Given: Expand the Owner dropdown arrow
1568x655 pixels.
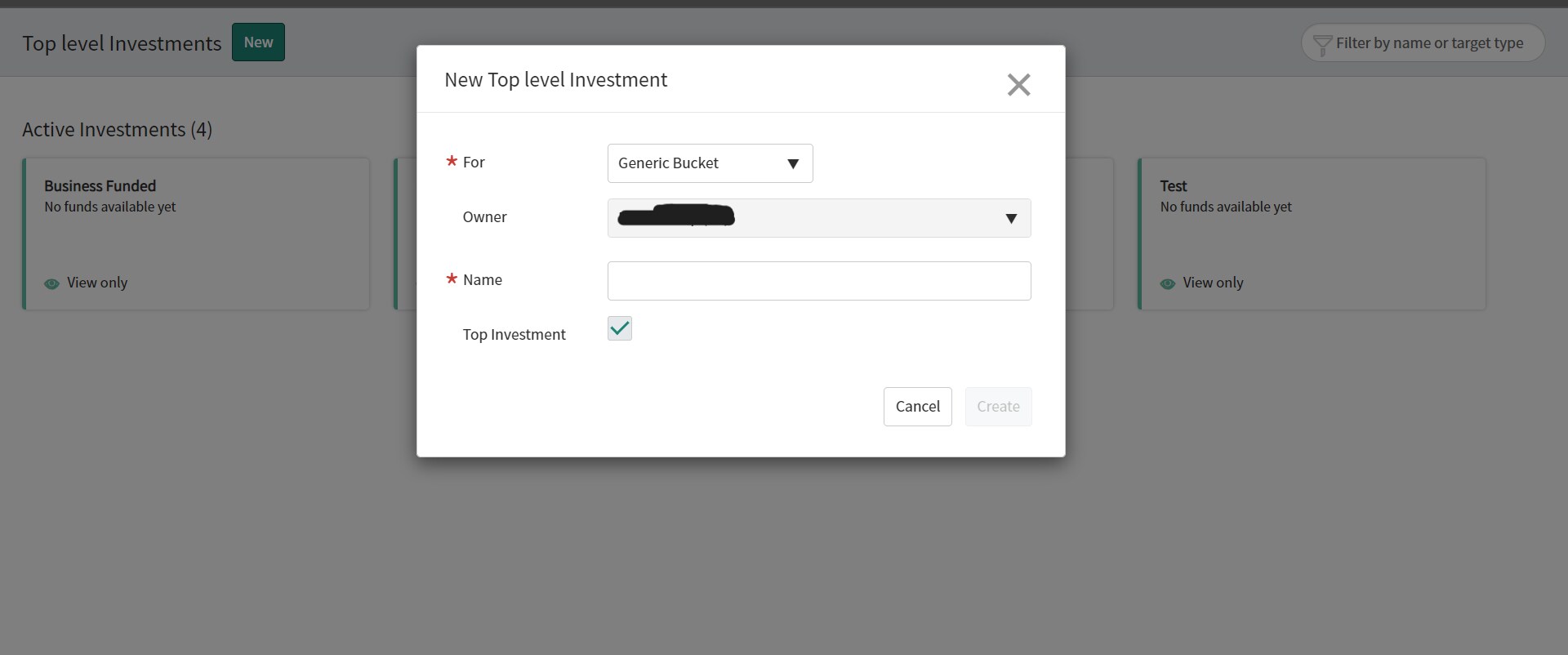Looking at the screenshot, I should pyautogui.click(x=1011, y=218).
